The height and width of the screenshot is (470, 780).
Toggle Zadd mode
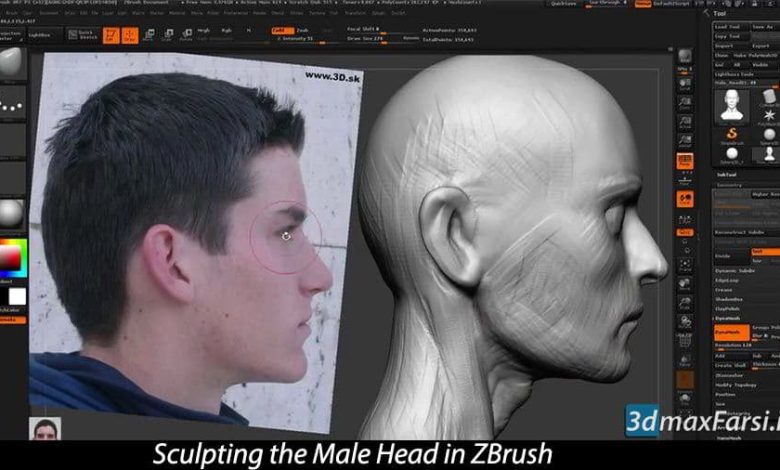tap(283, 30)
